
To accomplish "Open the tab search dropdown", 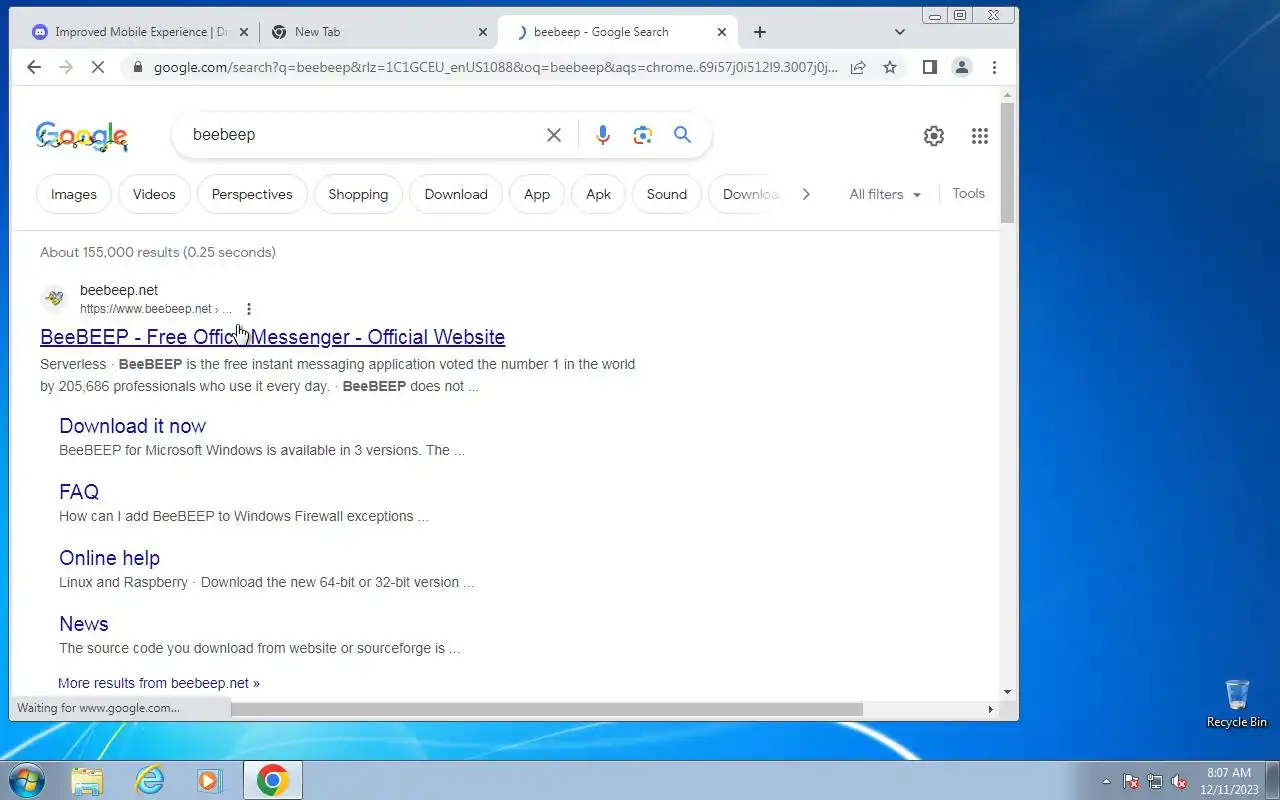I will pos(900,32).
